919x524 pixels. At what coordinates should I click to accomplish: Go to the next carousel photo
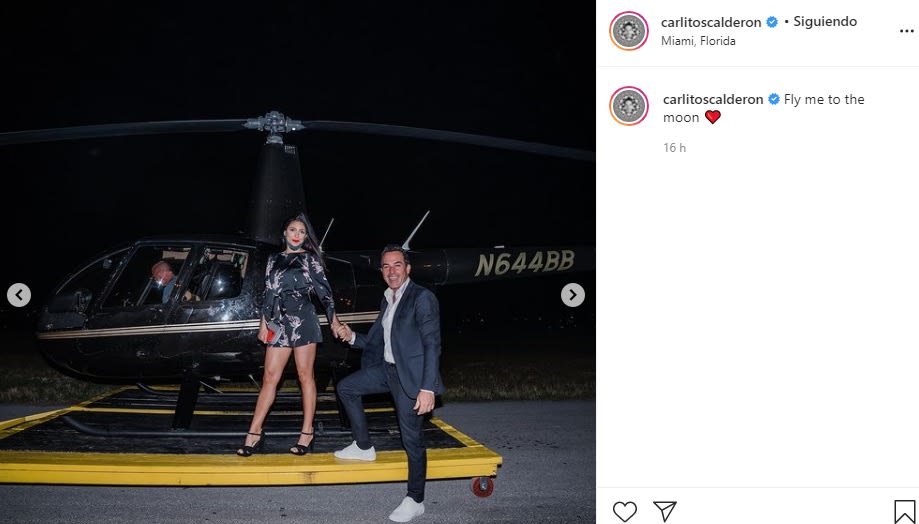[x=573, y=295]
